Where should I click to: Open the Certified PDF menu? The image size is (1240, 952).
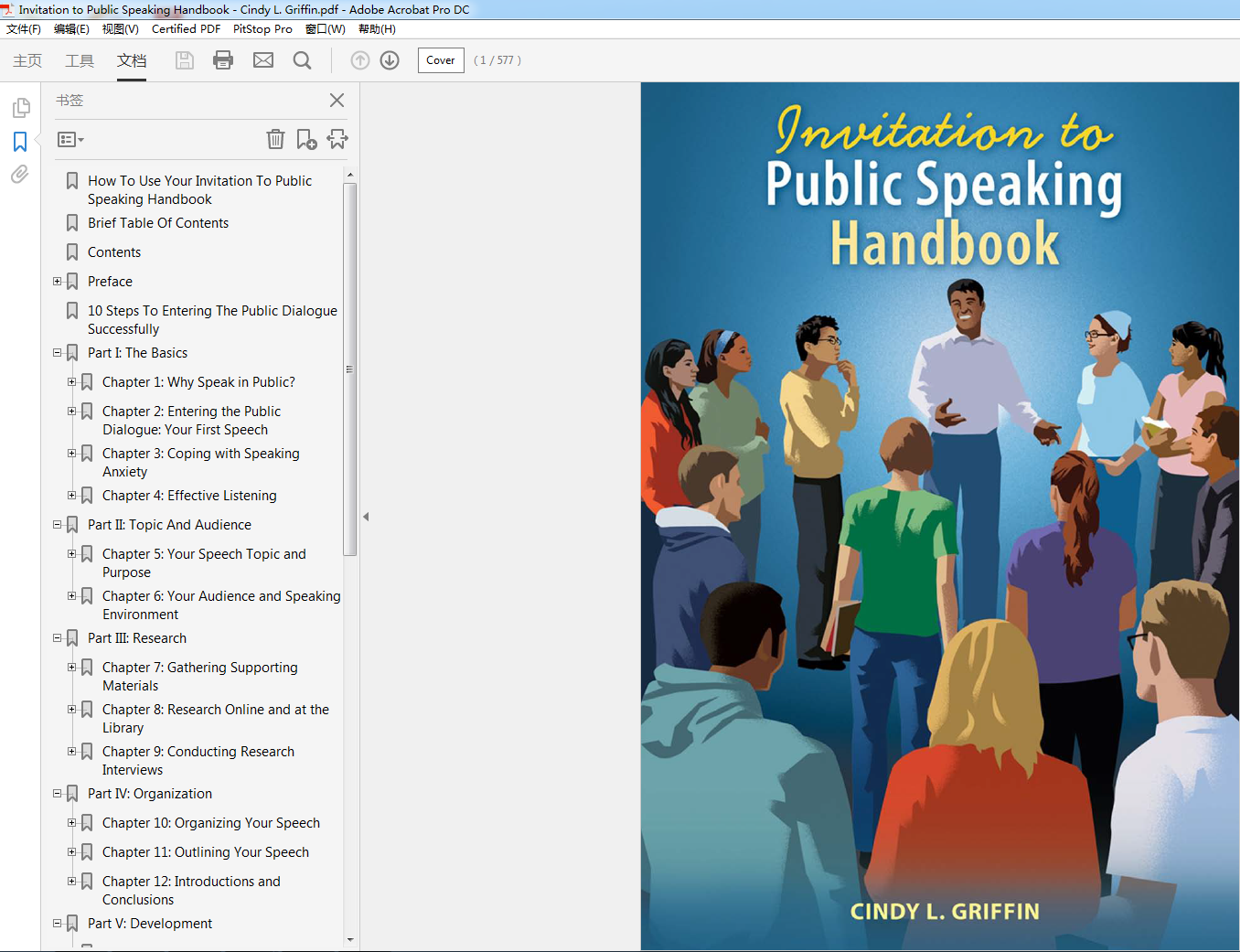pyautogui.click(x=186, y=29)
